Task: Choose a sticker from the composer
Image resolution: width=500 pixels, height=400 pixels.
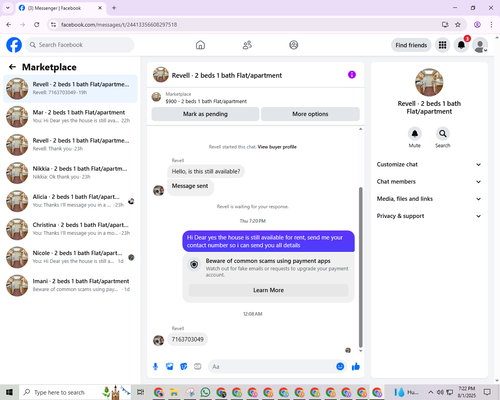Action: point(184,367)
